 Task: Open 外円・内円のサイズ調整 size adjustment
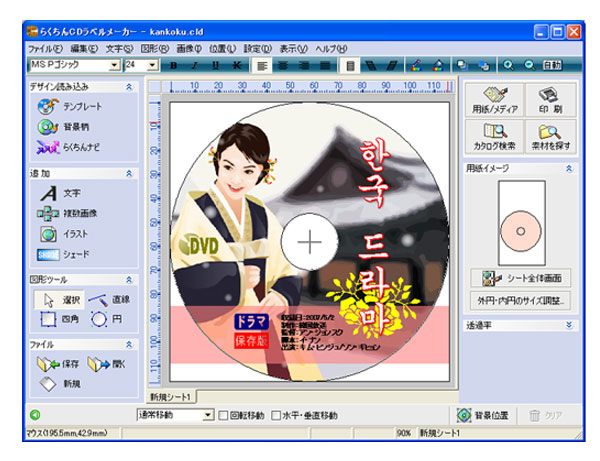(521, 301)
